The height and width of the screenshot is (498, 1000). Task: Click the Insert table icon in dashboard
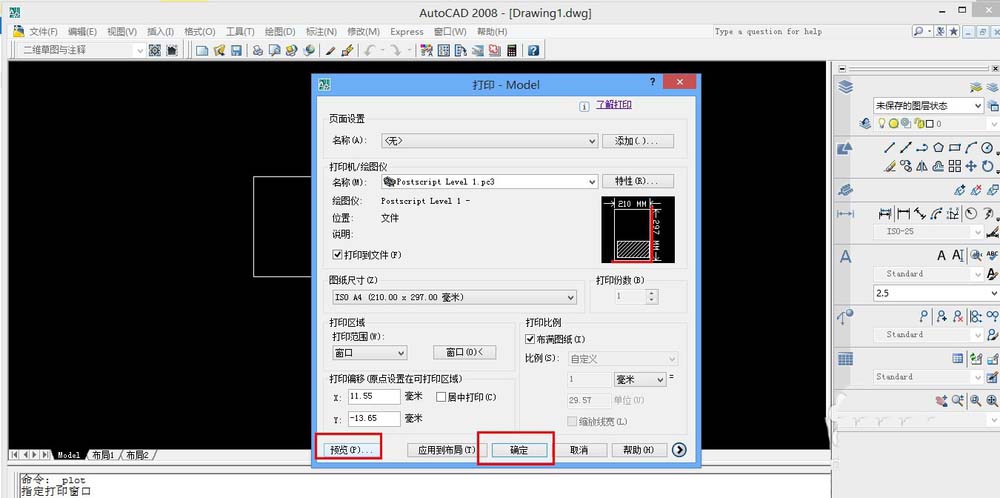[957, 359]
